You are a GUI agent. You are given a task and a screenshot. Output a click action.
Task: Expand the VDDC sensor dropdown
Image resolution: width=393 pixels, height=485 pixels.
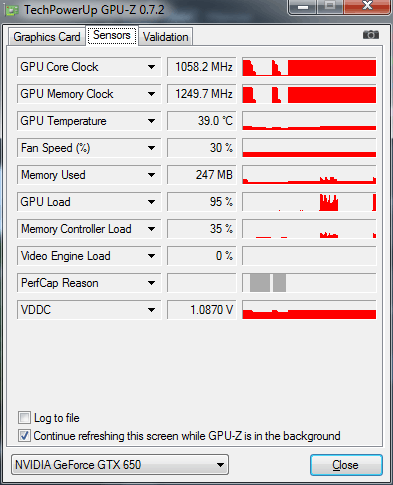click(151, 310)
